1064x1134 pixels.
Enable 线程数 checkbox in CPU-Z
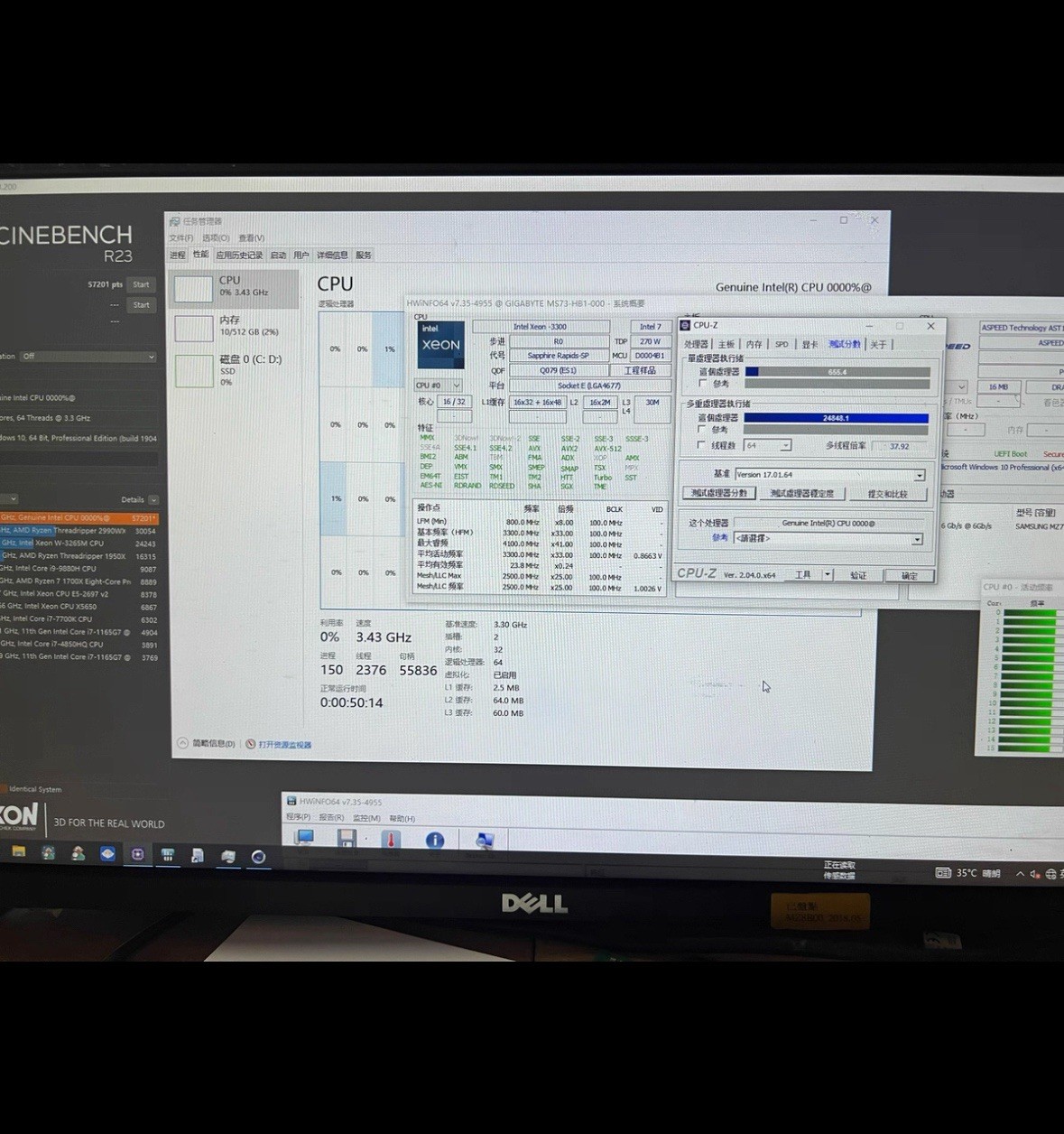point(702,445)
